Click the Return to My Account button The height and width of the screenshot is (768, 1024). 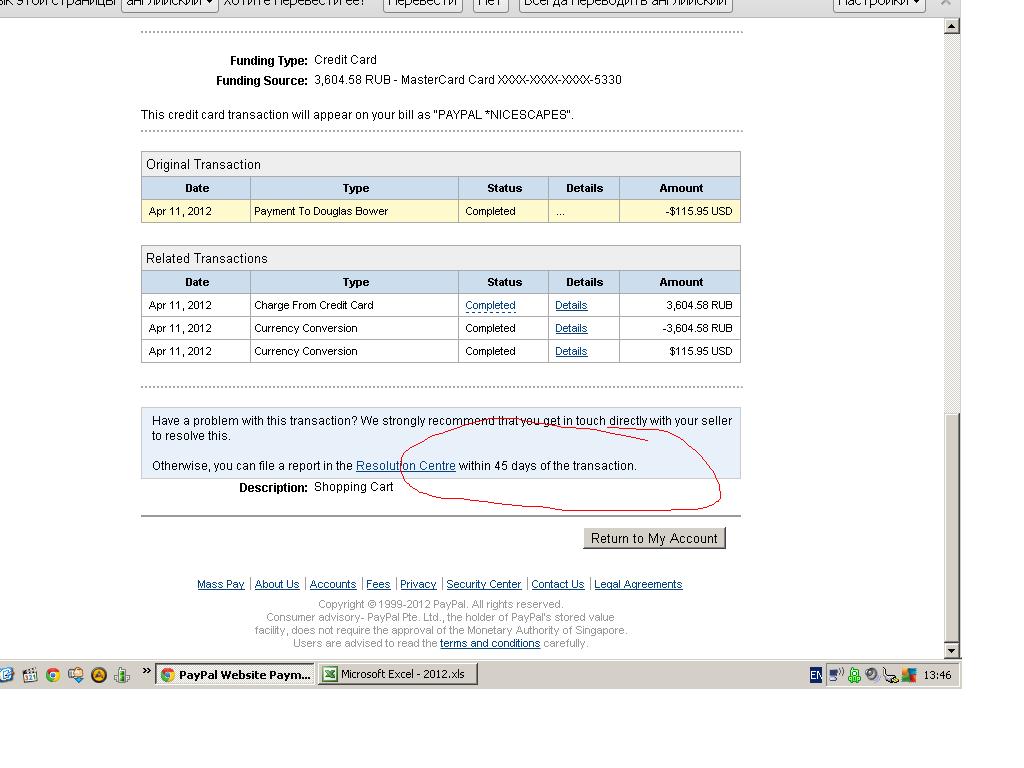[x=654, y=538]
